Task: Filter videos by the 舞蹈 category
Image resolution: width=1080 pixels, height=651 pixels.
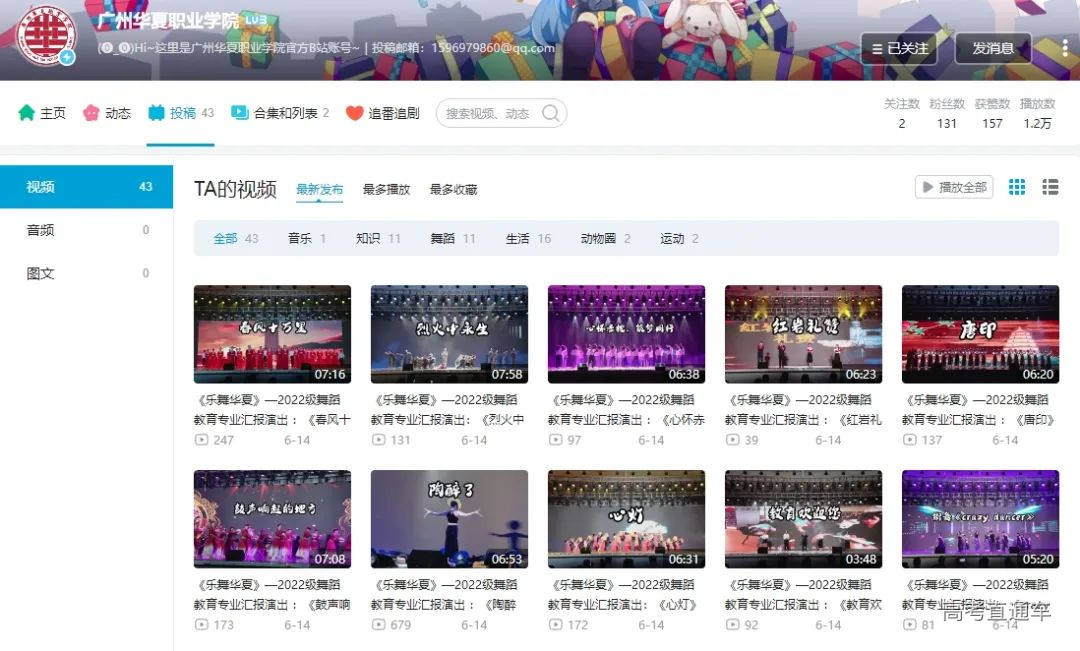Action: pos(442,239)
